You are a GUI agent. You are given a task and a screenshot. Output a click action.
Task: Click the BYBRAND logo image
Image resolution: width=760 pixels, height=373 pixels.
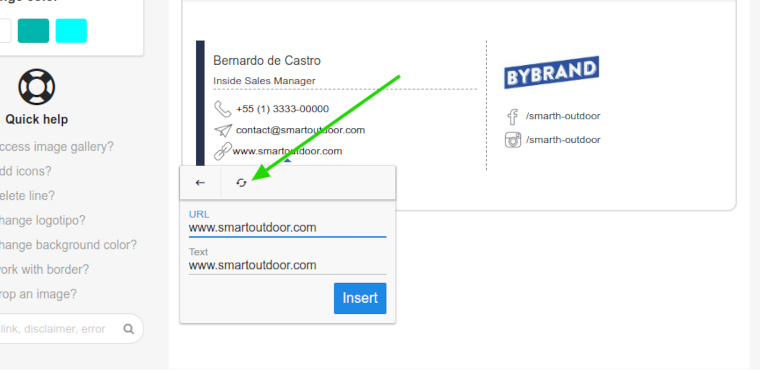point(552,72)
